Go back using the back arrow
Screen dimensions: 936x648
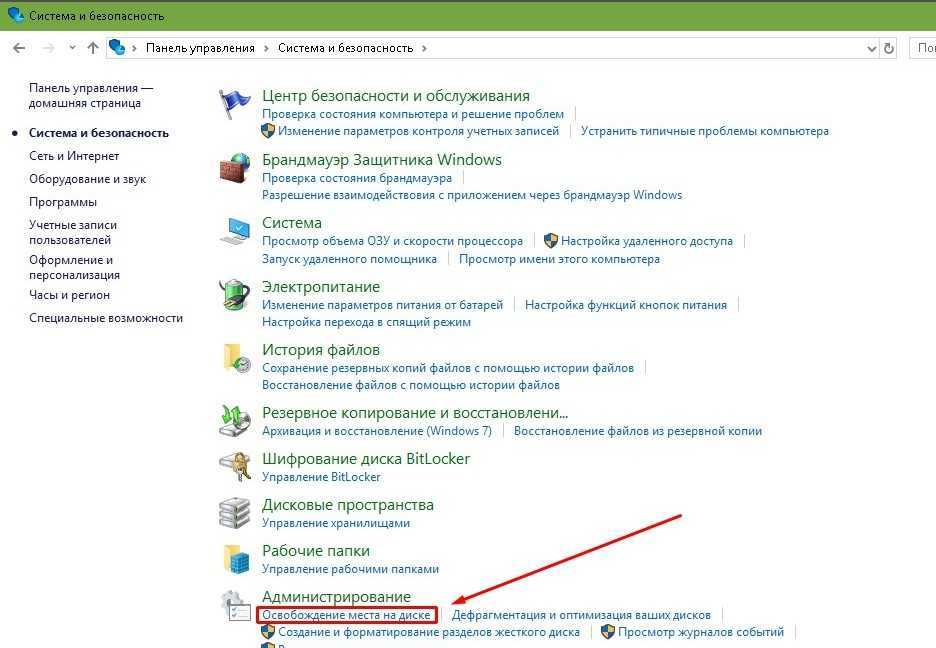click(19, 48)
